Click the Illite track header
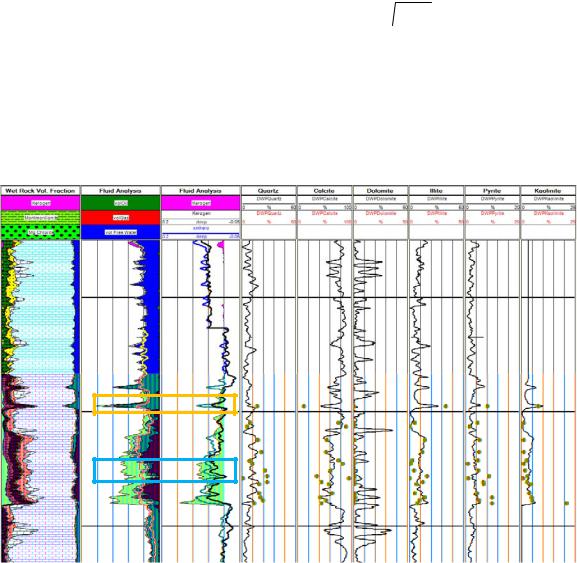This screenshot has height=563, width=577. [x=436, y=191]
